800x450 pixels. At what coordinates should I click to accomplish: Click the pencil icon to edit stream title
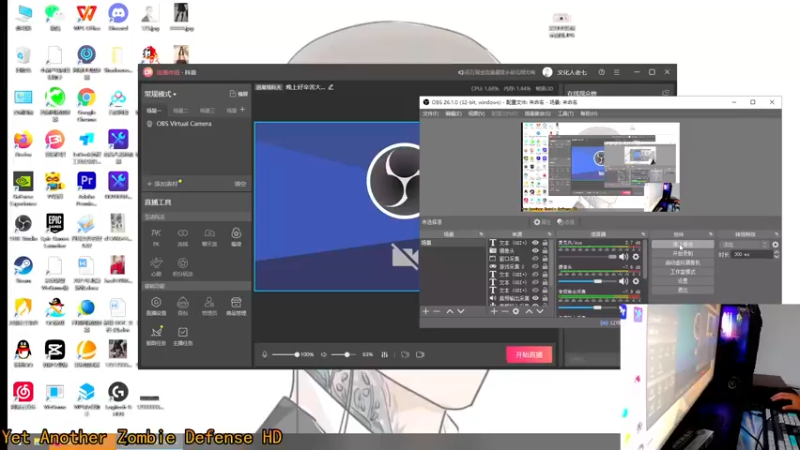coord(331,87)
